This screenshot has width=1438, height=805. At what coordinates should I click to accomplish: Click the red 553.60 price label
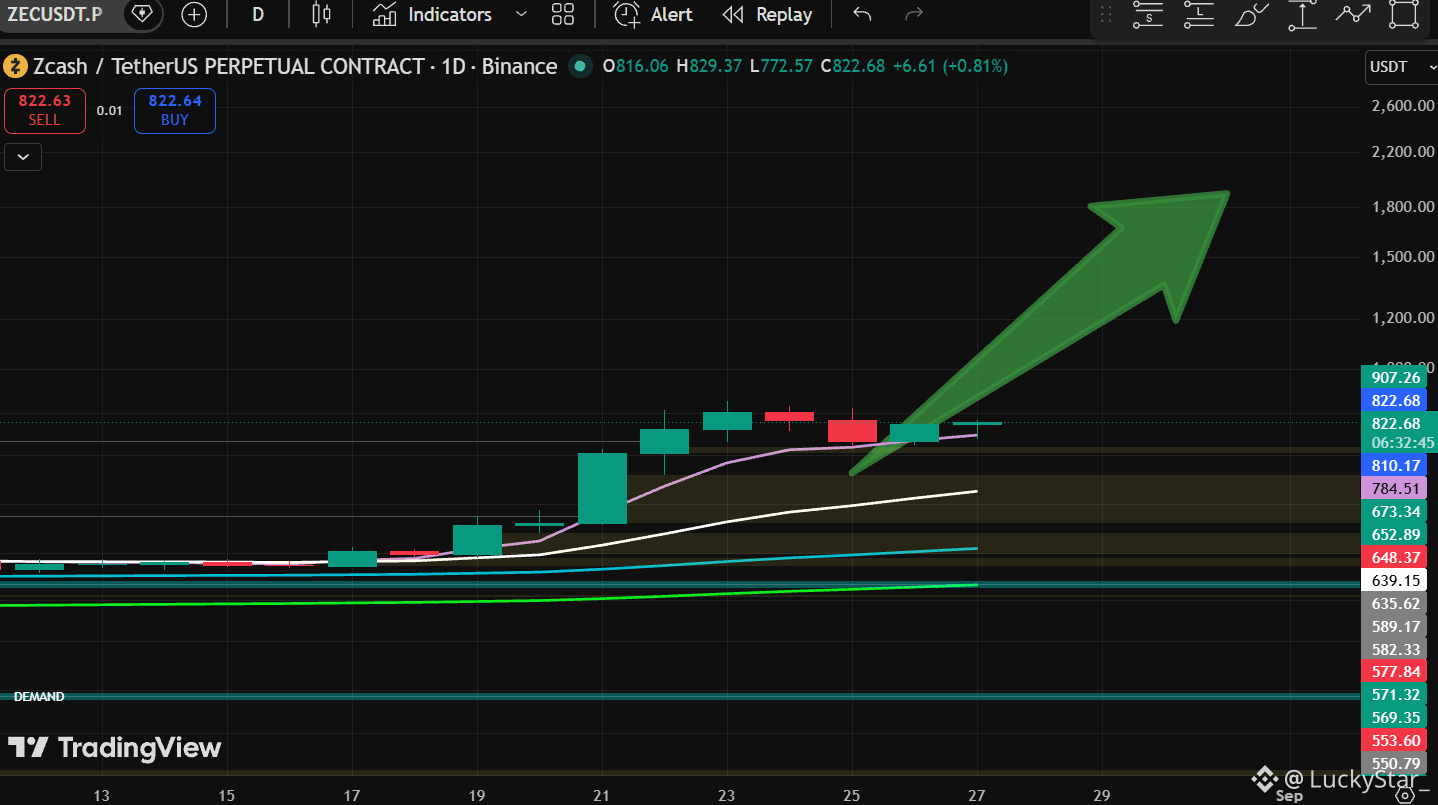point(1396,740)
